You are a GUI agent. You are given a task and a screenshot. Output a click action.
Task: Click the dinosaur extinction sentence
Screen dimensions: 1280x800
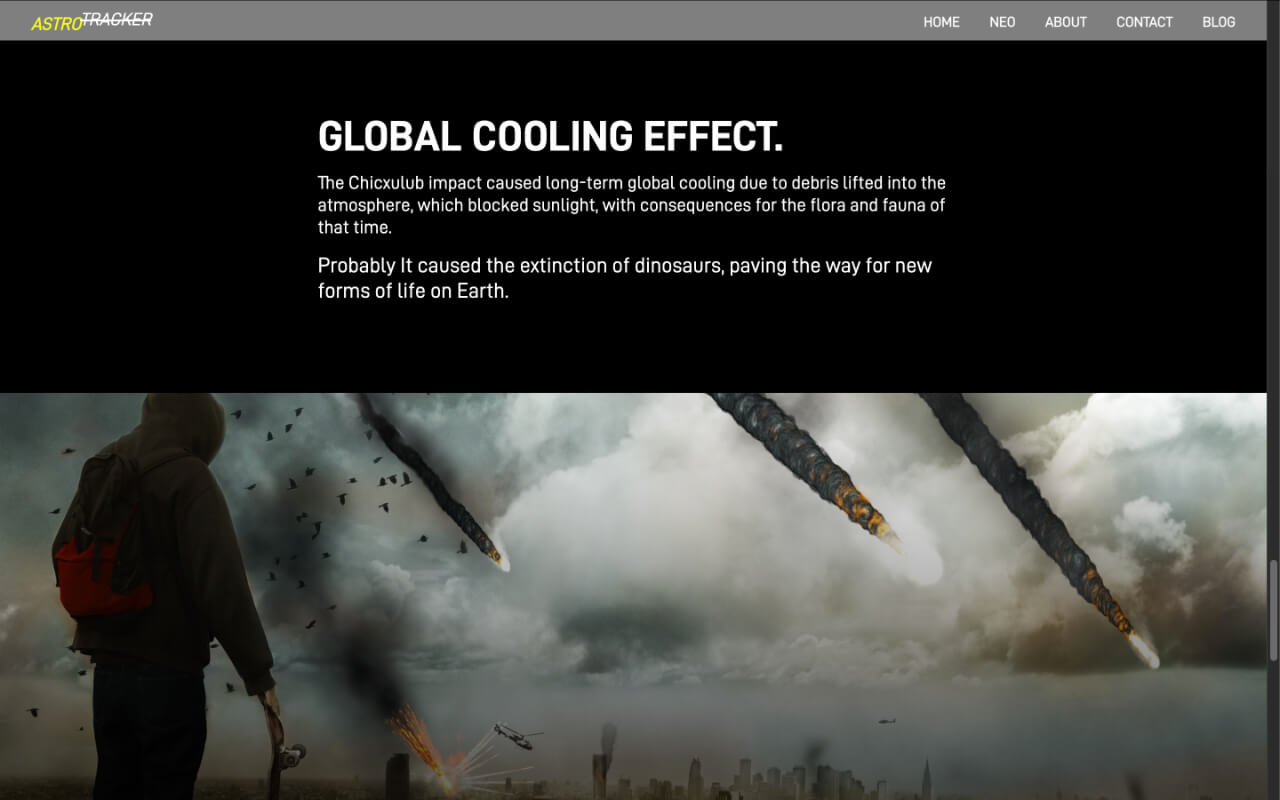(x=624, y=277)
